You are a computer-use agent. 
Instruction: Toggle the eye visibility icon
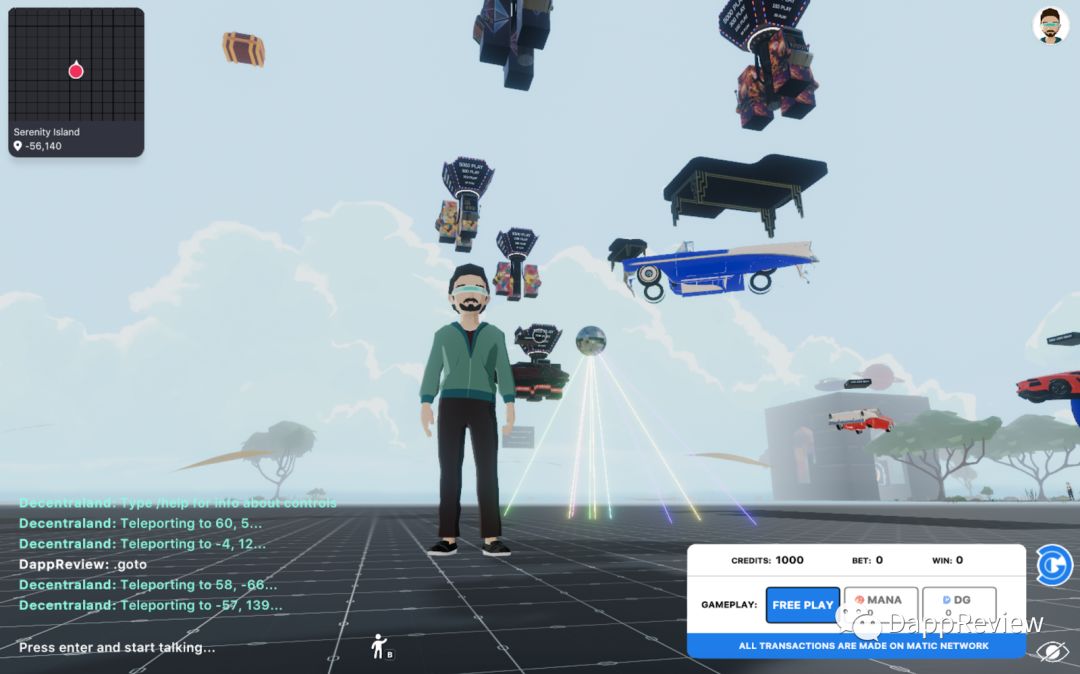pyautogui.click(x=1053, y=651)
